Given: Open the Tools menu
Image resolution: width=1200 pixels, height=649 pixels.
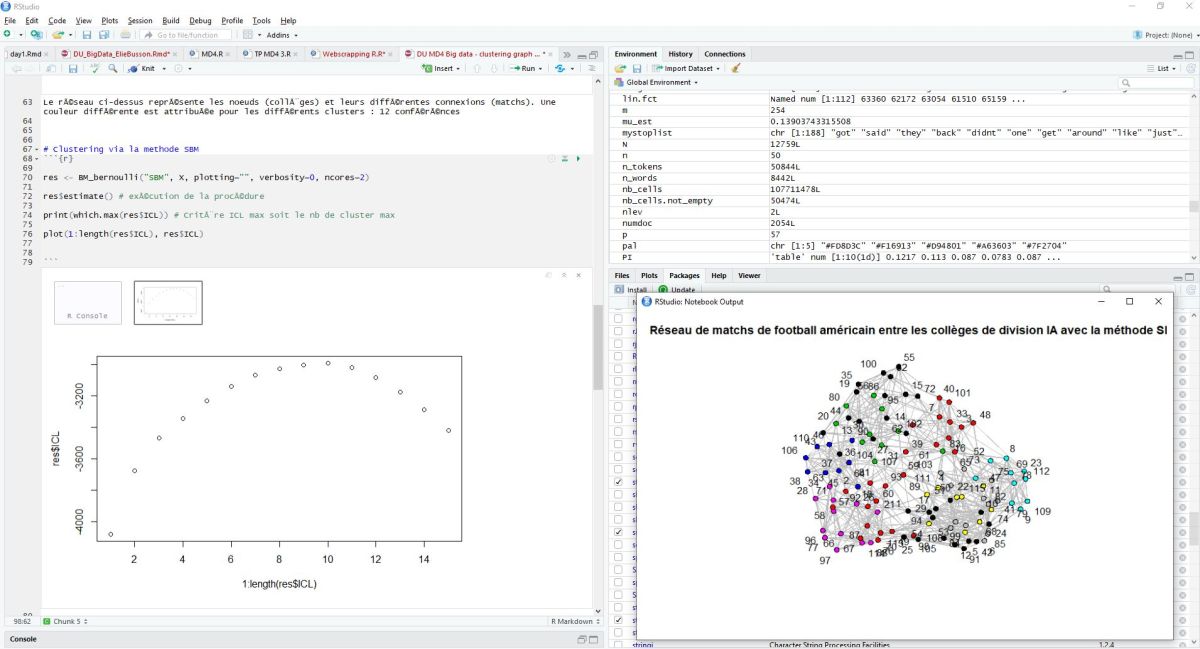Looking at the screenshot, I should click(261, 20).
